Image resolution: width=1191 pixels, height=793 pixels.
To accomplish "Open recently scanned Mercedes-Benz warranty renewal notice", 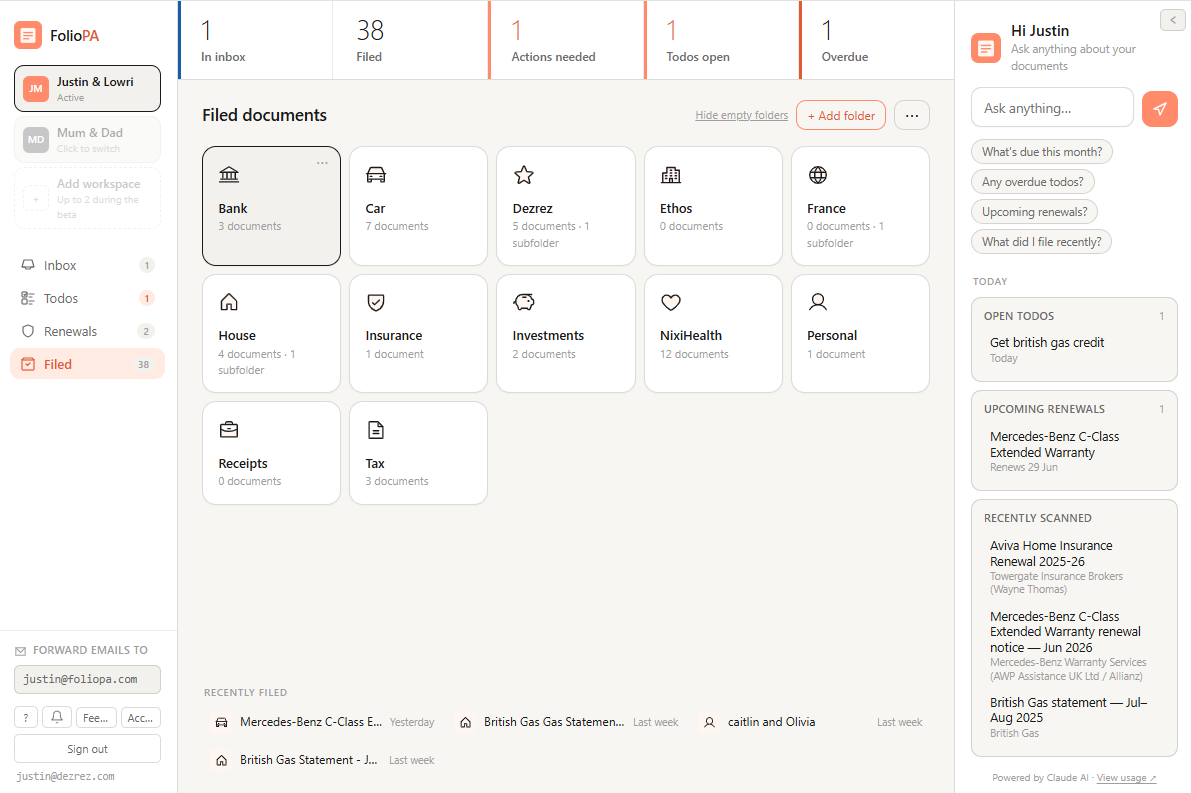I will pyautogui.click(x=1074, y=646).
